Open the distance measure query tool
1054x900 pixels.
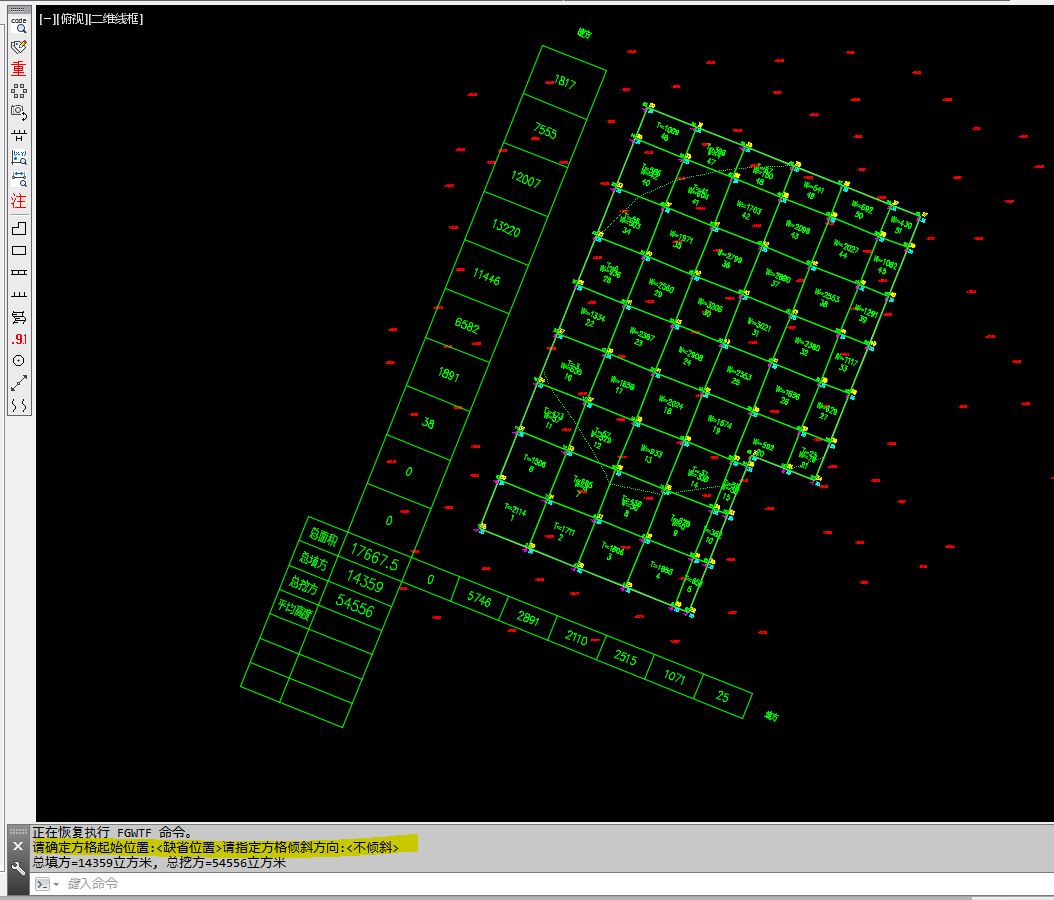pos(19,179)
